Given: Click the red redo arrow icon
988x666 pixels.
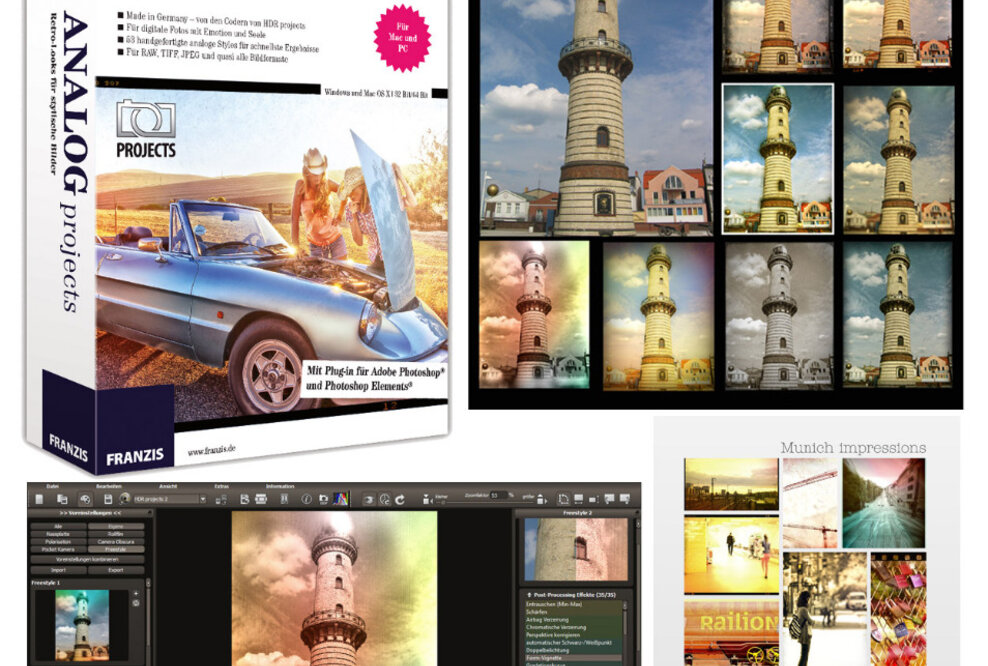Looking at the screenshot, I should [400, 499].
